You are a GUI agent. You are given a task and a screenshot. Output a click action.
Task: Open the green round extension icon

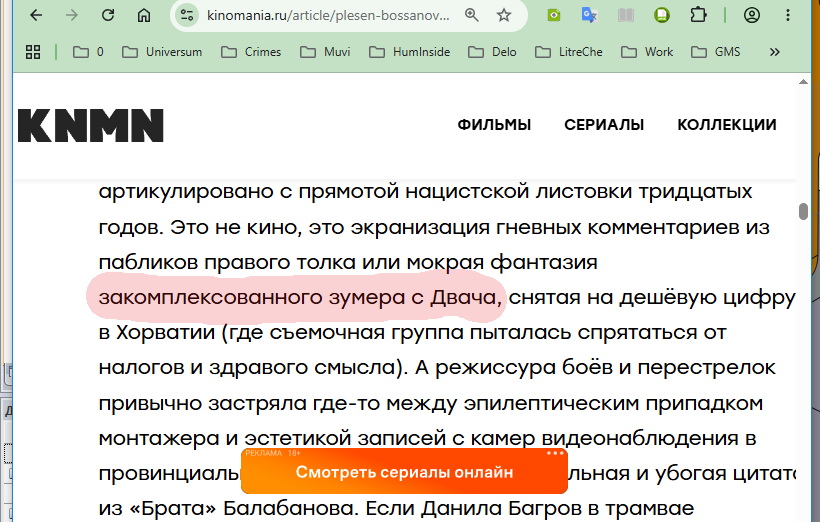(662, 15)
